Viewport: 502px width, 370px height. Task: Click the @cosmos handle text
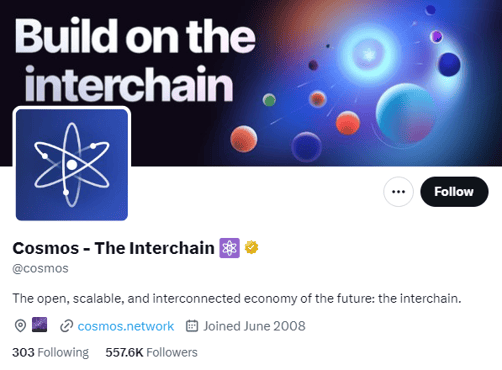tap(40, 268)
